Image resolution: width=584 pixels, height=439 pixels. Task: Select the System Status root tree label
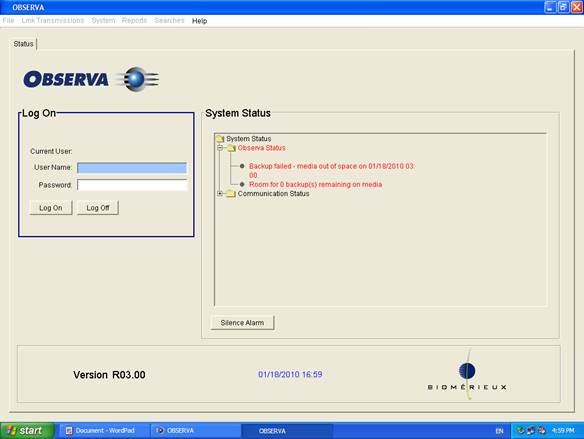point(249,139)
